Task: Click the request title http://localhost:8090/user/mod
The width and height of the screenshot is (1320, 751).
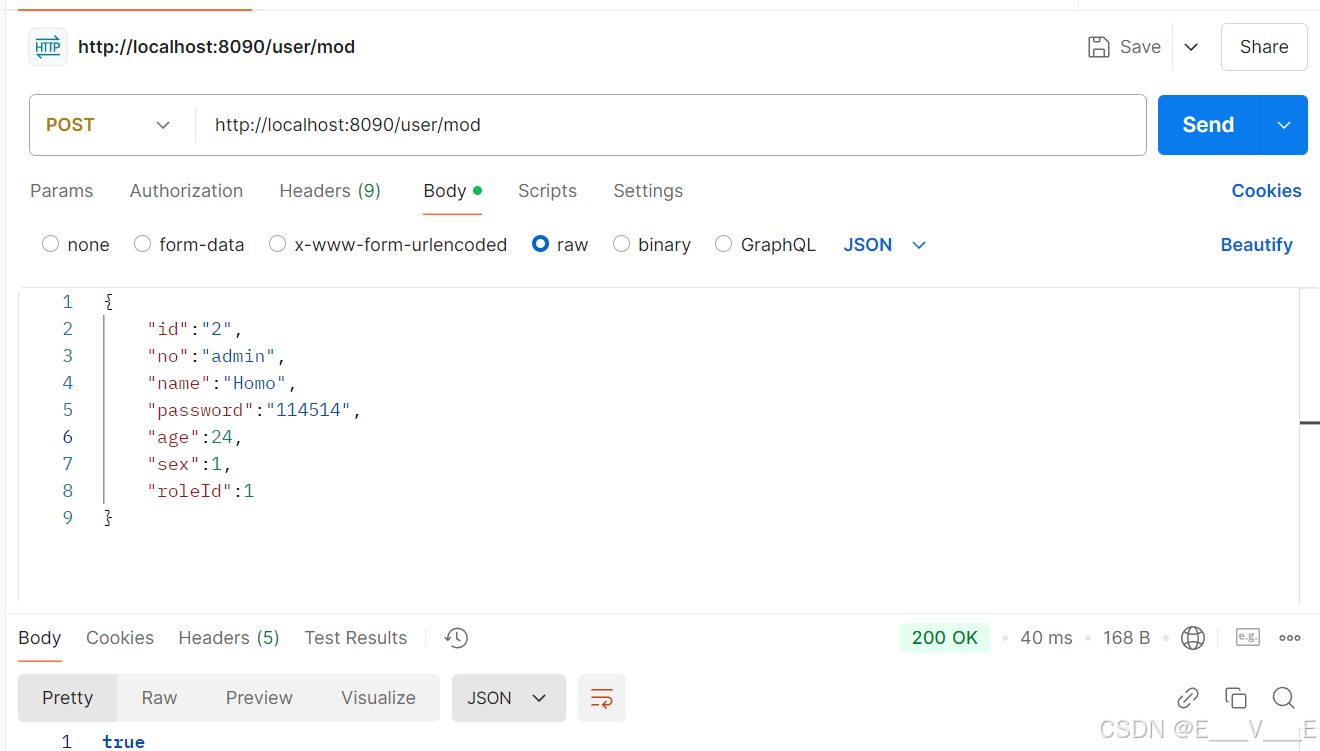Action: (x=216, y=47)
